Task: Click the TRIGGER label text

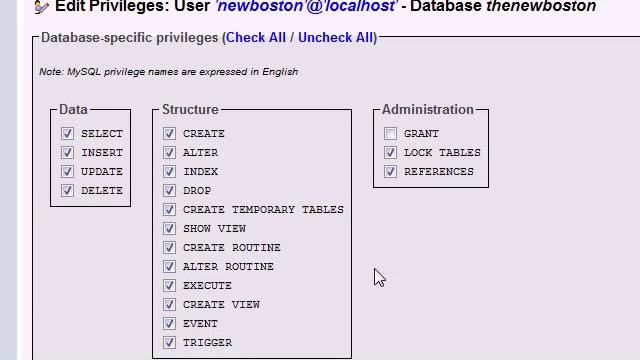Action: click(x=207, y=343)
